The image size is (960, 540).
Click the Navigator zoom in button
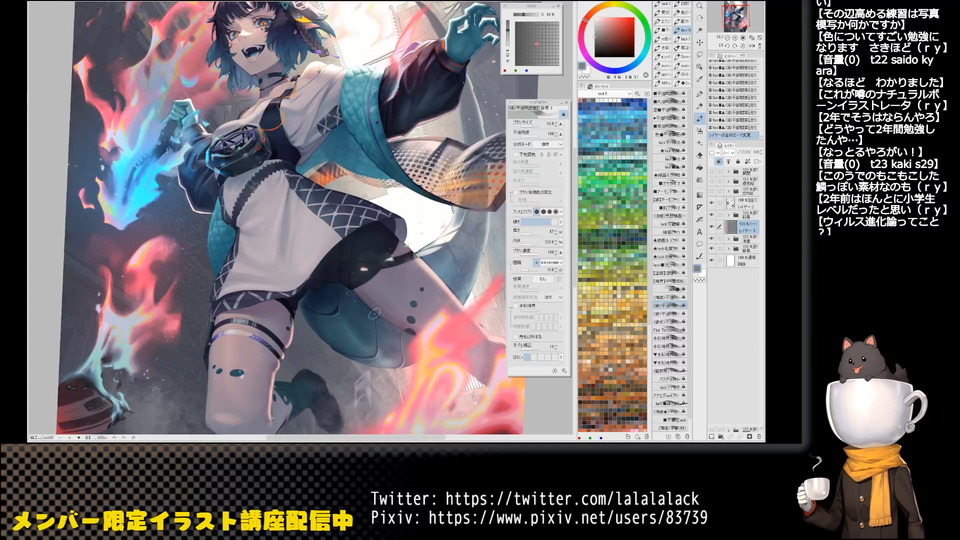pos(735,37)
